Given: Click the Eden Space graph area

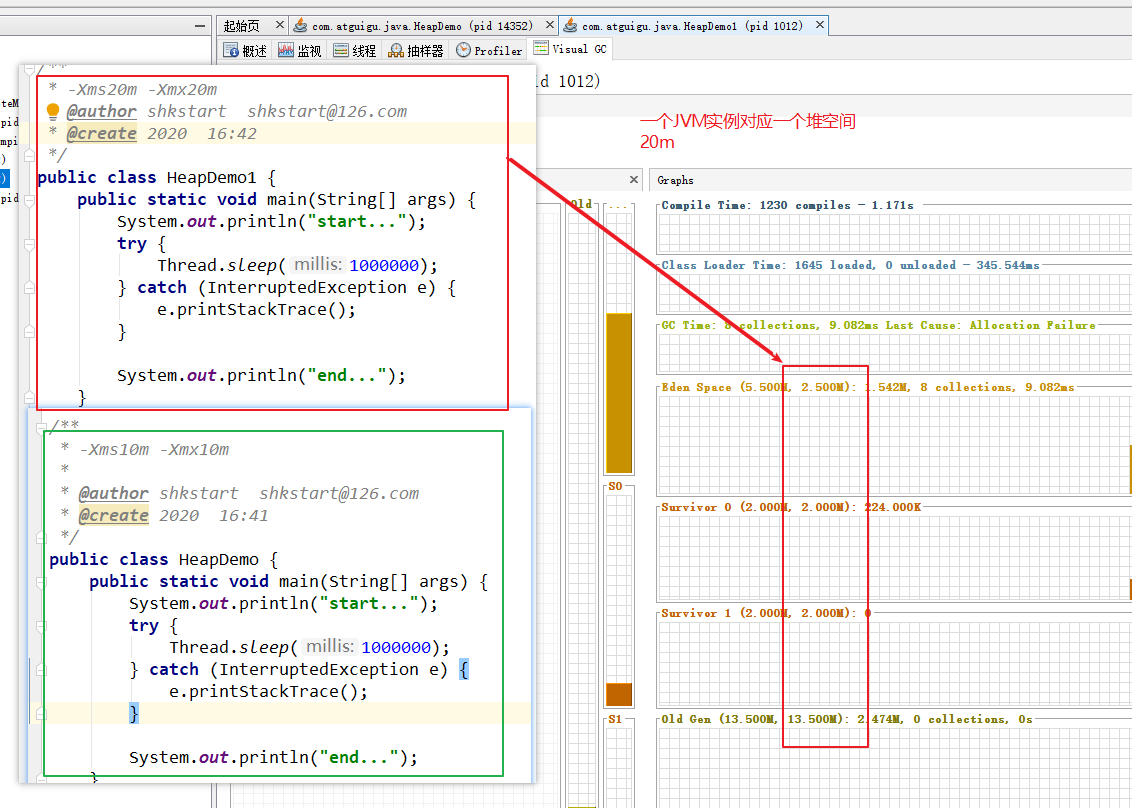Looking at the screenshot, I should click(894, 445).
